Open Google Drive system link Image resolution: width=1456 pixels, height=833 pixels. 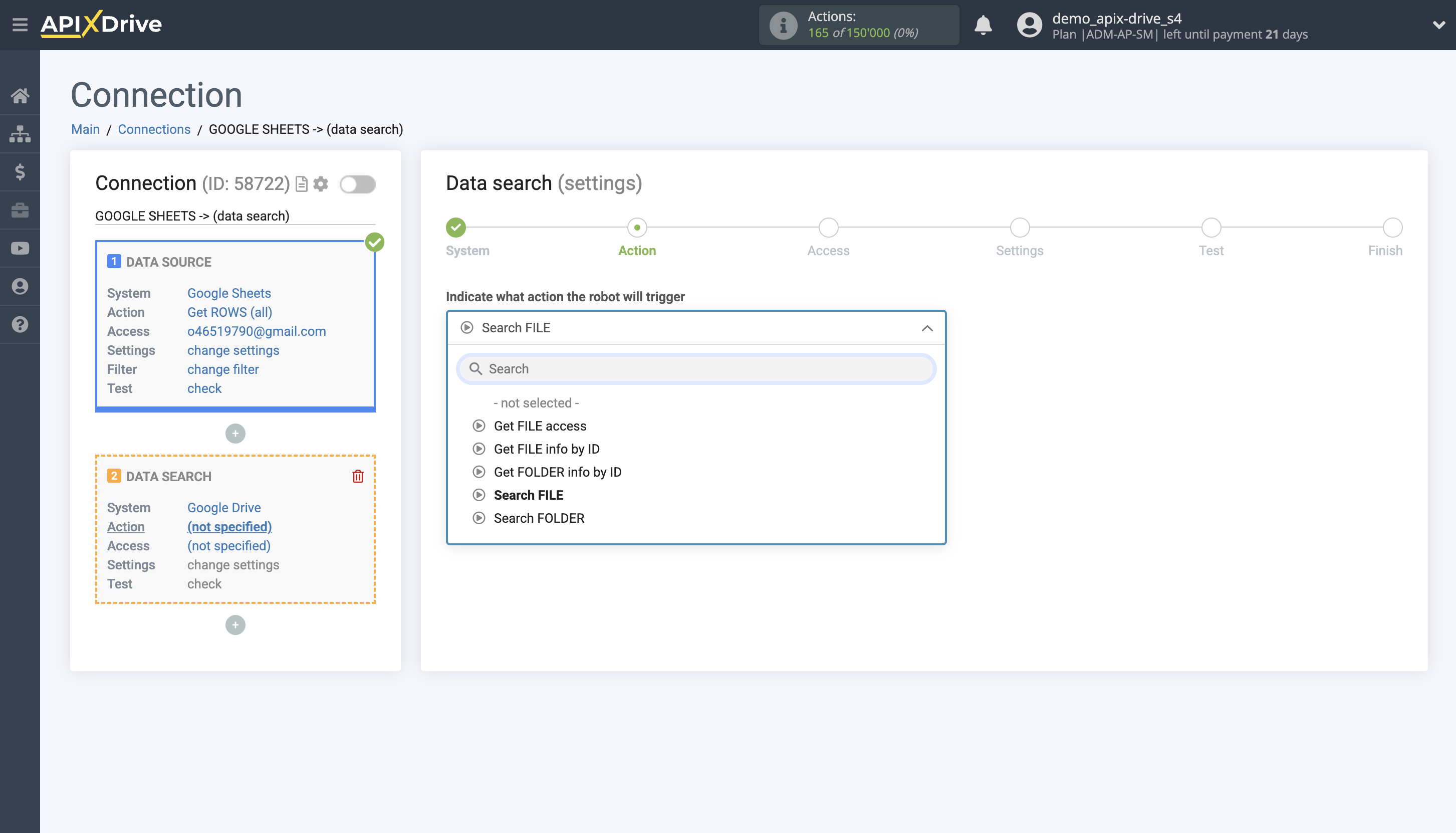[224, 507]
